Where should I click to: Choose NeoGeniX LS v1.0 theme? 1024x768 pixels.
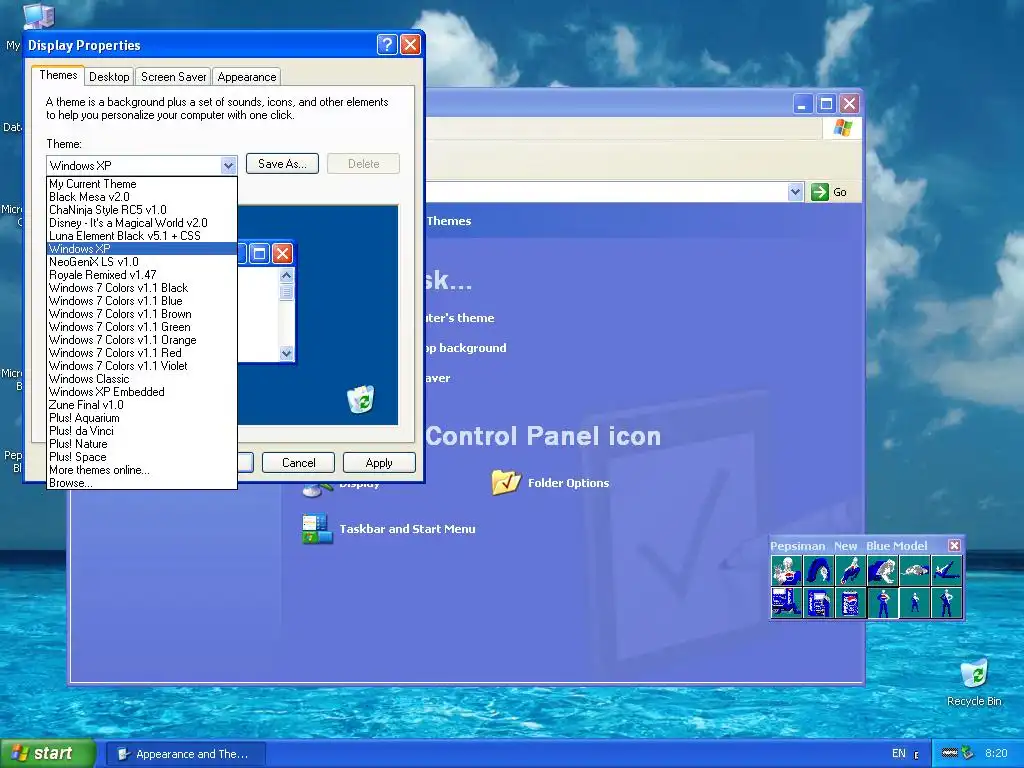coord(142,262)
